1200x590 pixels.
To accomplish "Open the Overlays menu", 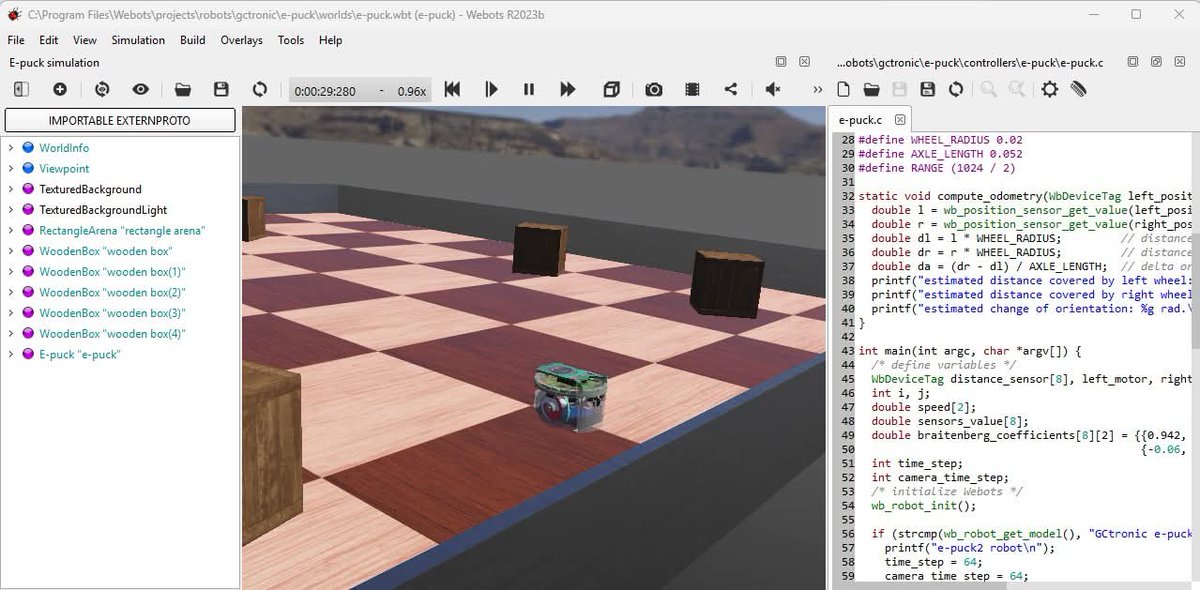I will pos(242,40).
